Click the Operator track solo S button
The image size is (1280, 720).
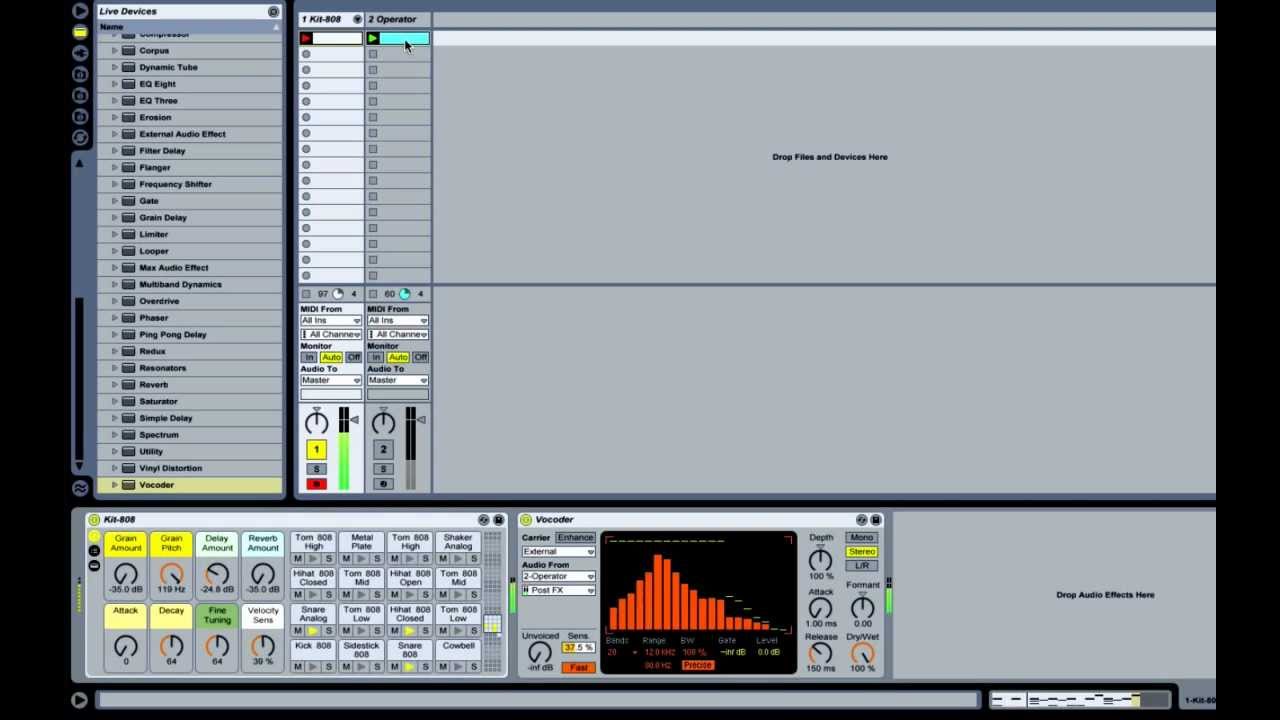pos(383,469)
